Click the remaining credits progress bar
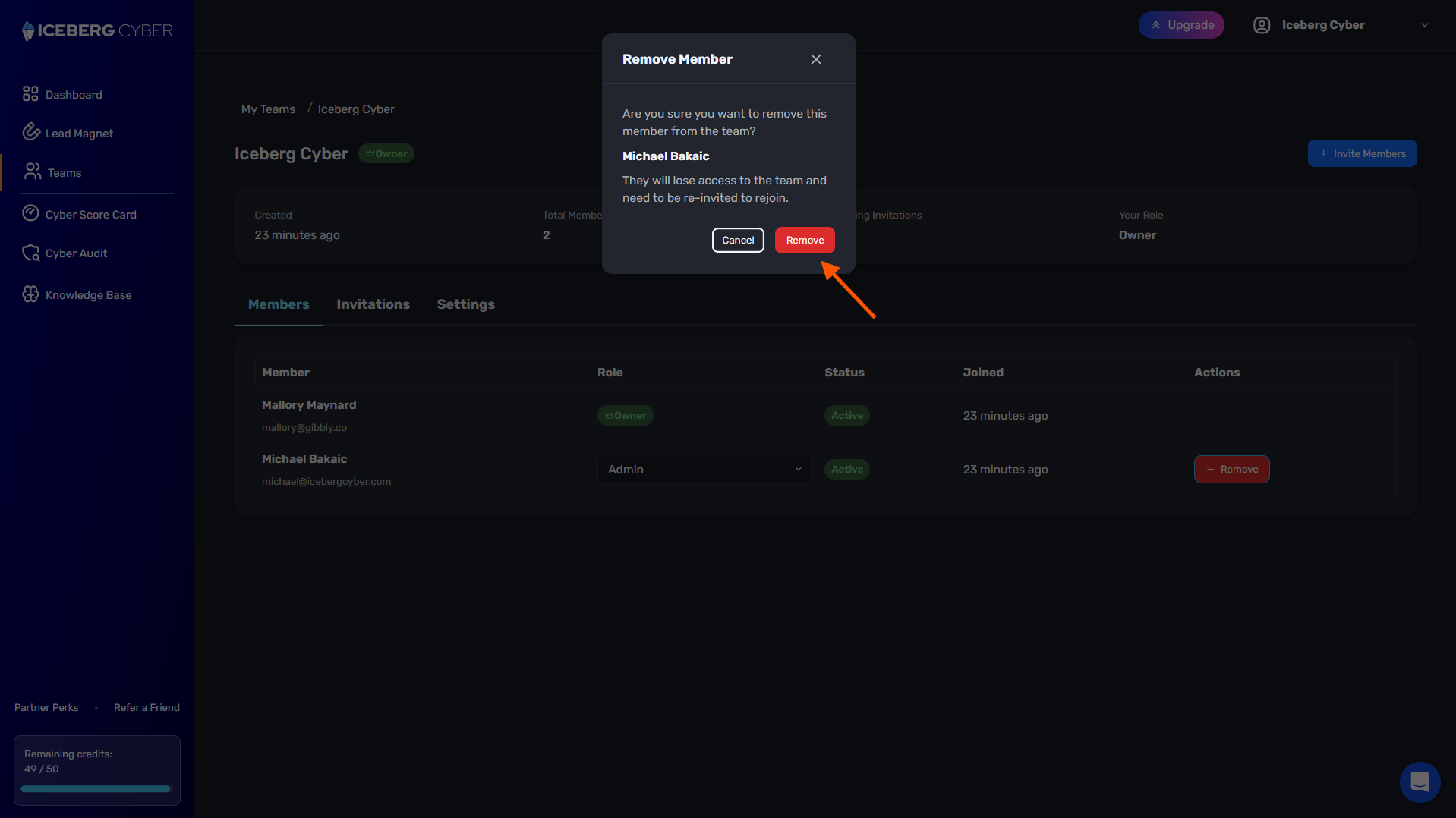The height and width of the screenshot is (818, 1456). tap(96, 789)
